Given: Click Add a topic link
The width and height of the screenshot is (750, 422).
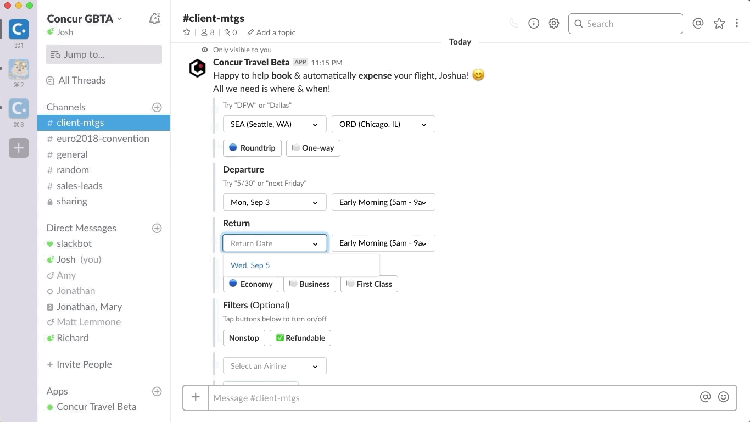Looking at the screenshot, I should tap(271, 32).
